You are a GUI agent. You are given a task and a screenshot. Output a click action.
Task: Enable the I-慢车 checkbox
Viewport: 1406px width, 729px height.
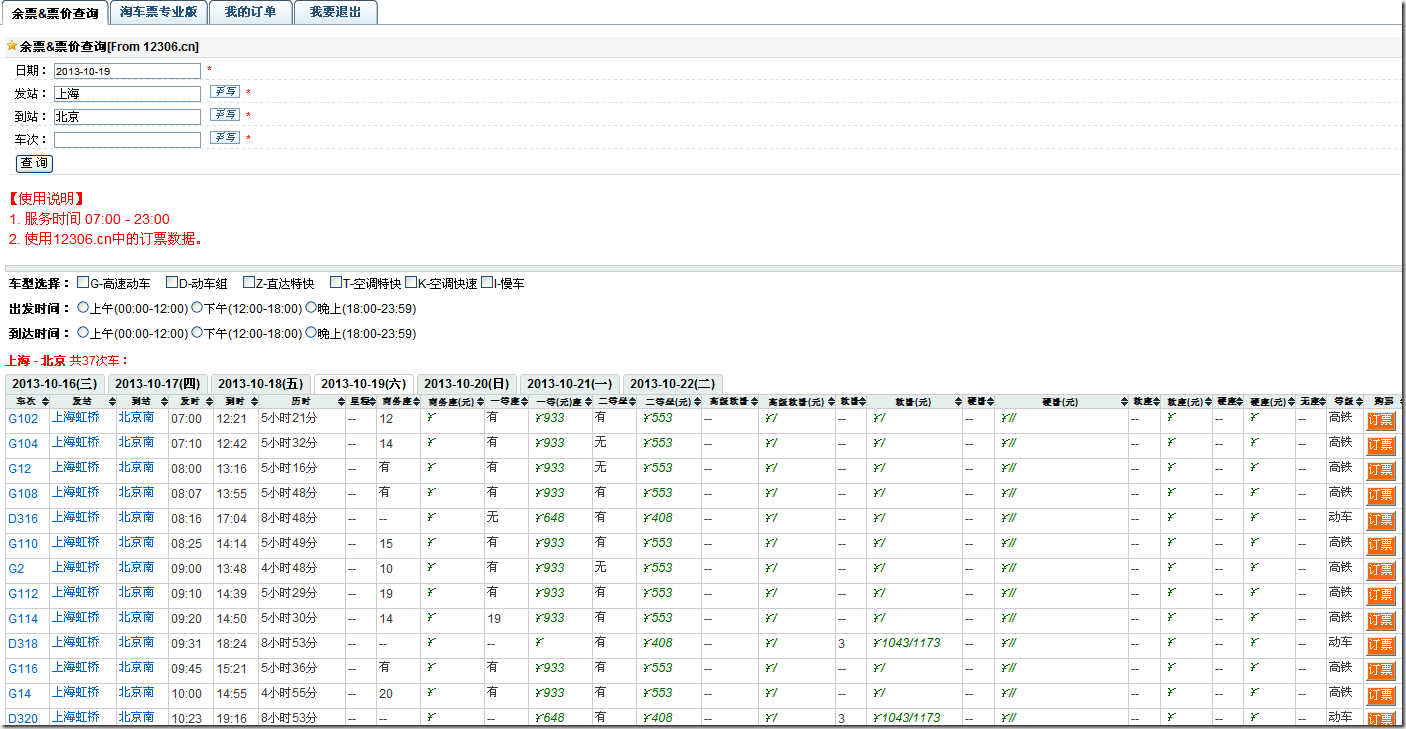[486, 283]
